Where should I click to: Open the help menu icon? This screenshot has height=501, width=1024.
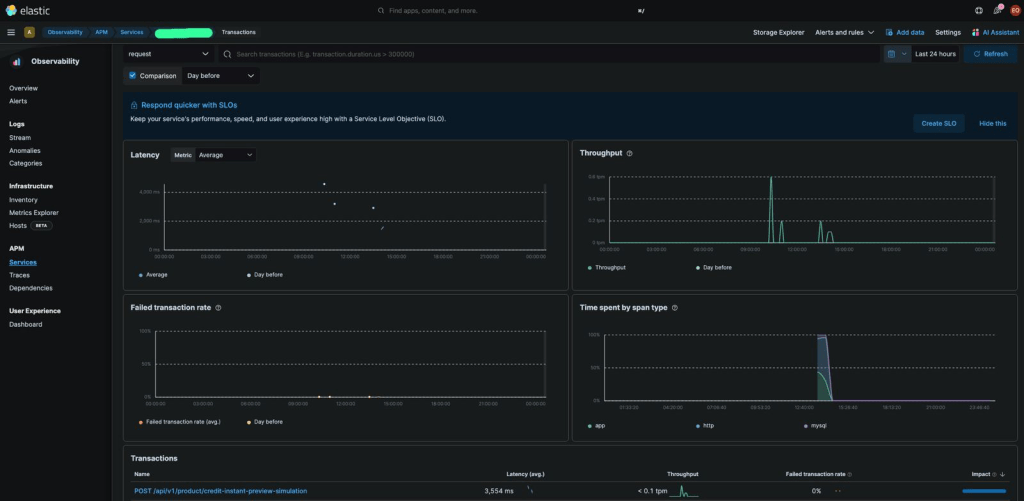(979, 10)
